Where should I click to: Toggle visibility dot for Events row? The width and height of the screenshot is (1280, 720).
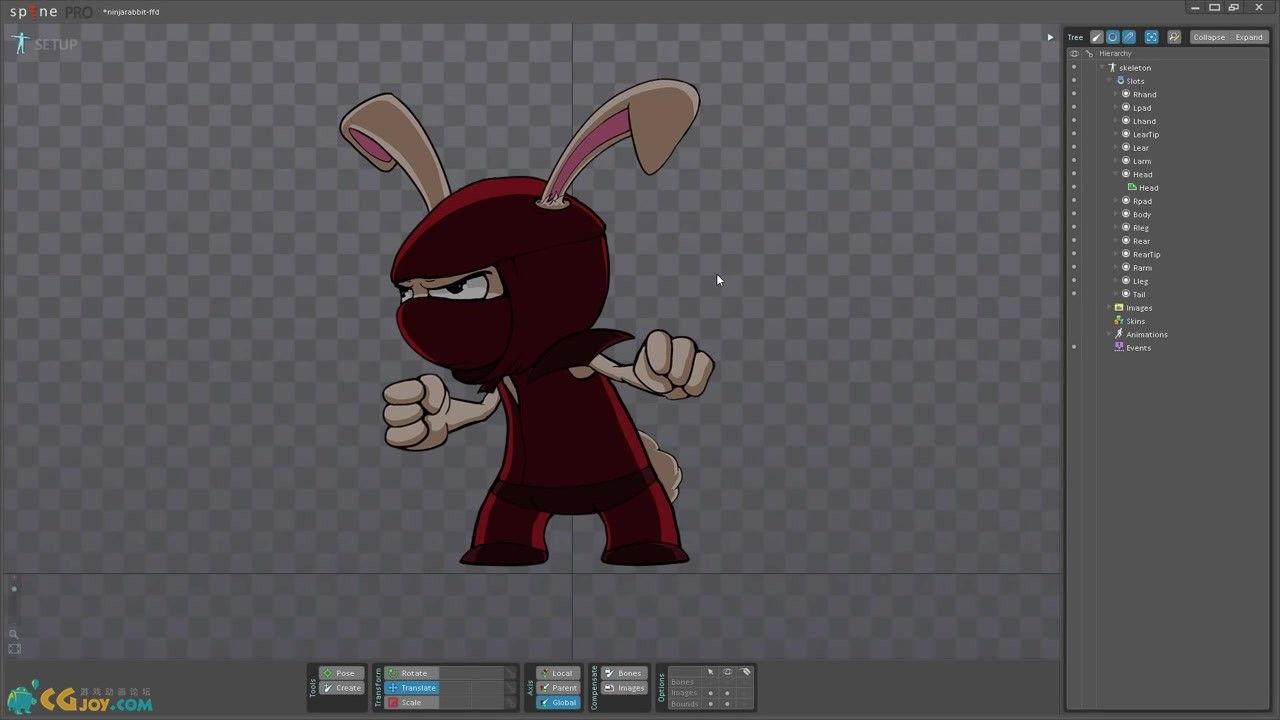(x=1074, y=347)
